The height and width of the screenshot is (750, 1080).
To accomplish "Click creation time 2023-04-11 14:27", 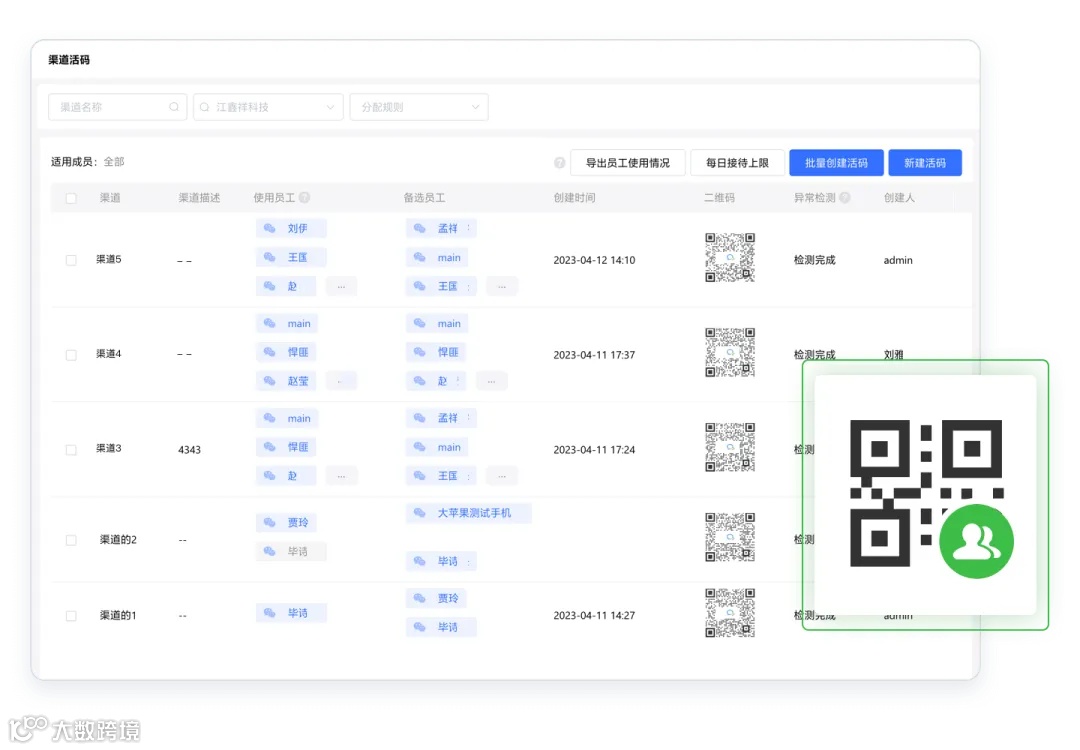I will 594,616.
